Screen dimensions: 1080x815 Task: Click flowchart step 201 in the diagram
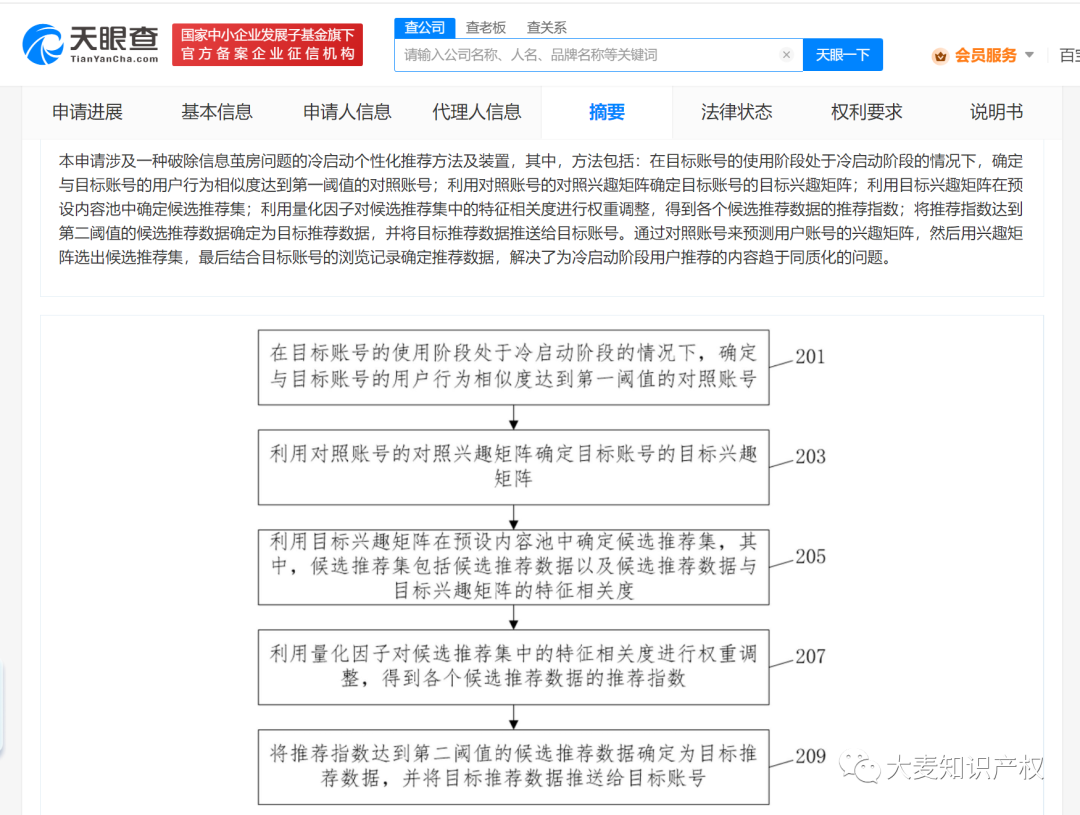point(513,368)
